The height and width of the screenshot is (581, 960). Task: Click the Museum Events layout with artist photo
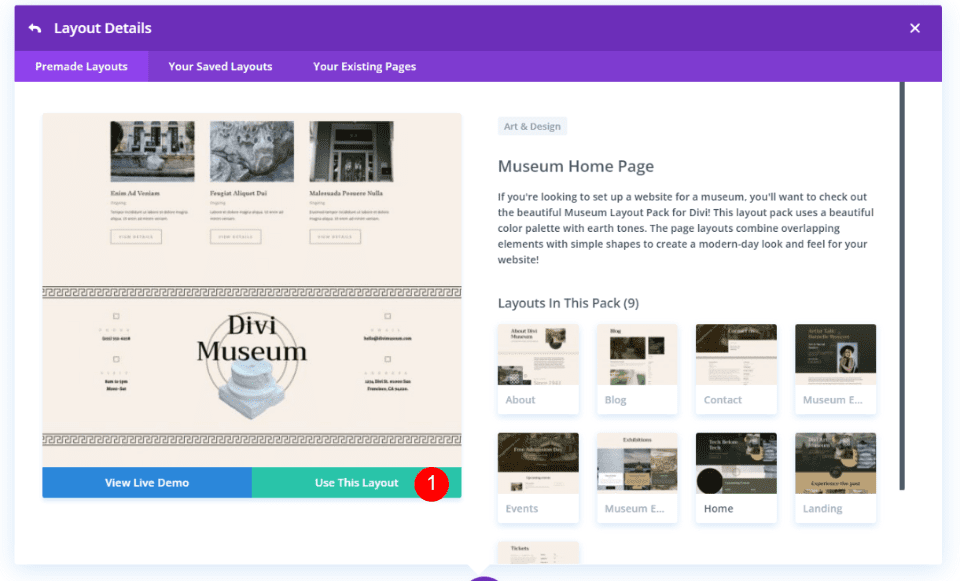pyautogui.click(x=835, y=369)
